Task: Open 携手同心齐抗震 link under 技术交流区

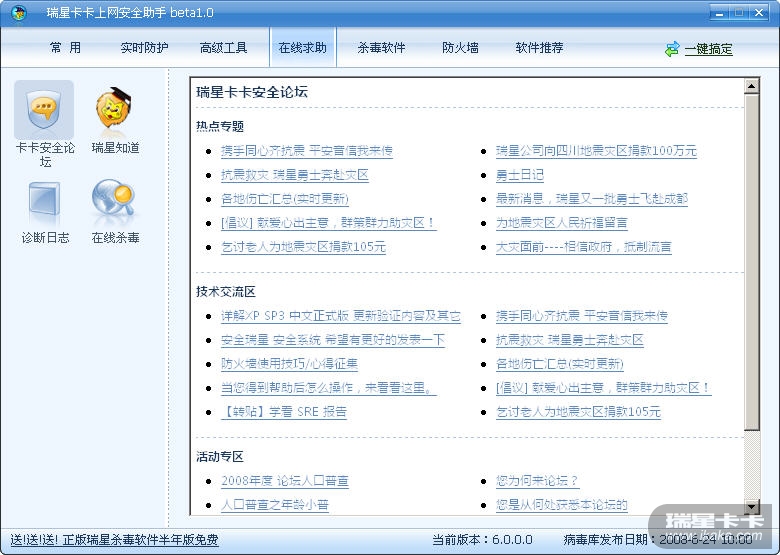Action: [582, 316]
